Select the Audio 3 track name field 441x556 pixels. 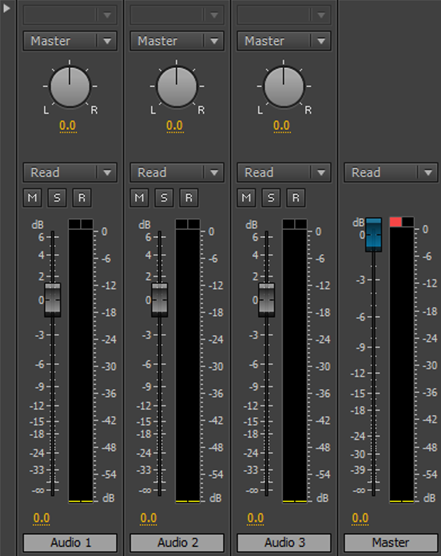(x=284, y=543)
